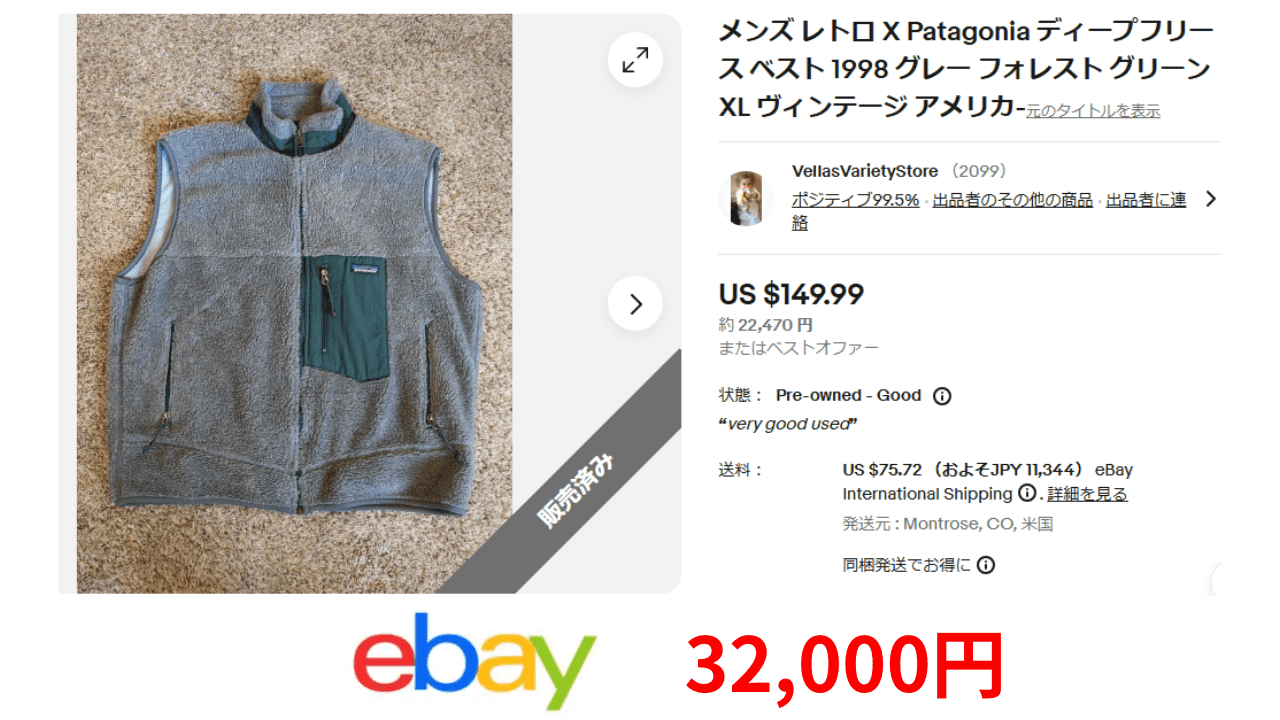1280x720 pixels.
Task: Click the 販売済み sold banner
Action: coord(577,490)
